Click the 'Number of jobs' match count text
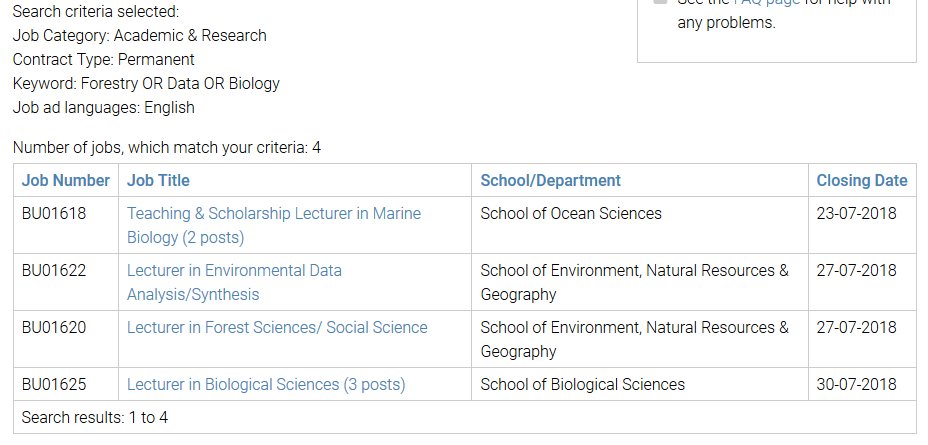This screenshot has width=928, height=445. click(x=167, y=148)
